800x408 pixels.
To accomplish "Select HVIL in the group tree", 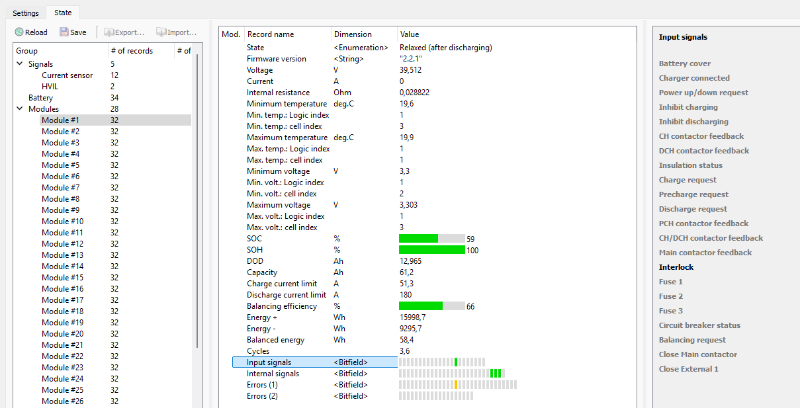I will (50, 87).
